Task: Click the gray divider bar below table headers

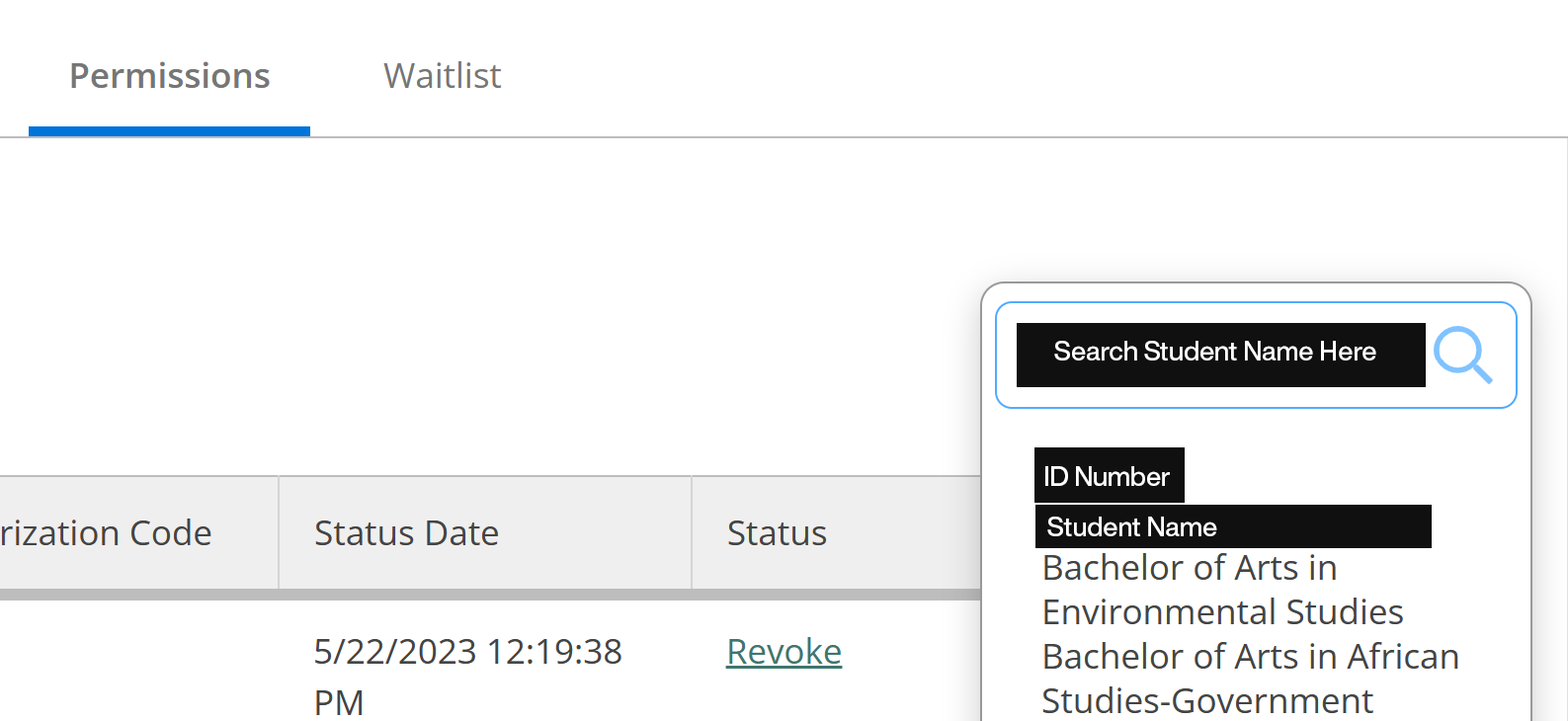Action: click(494, 595)
